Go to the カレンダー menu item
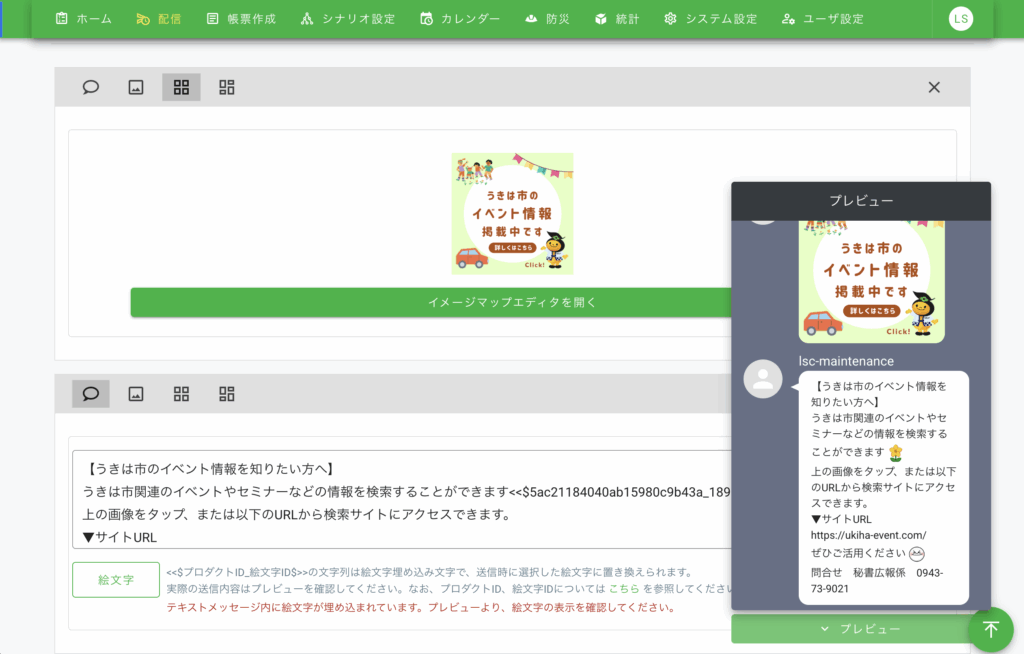Viewport: 1024px width, 654px height. pos(460,19)
